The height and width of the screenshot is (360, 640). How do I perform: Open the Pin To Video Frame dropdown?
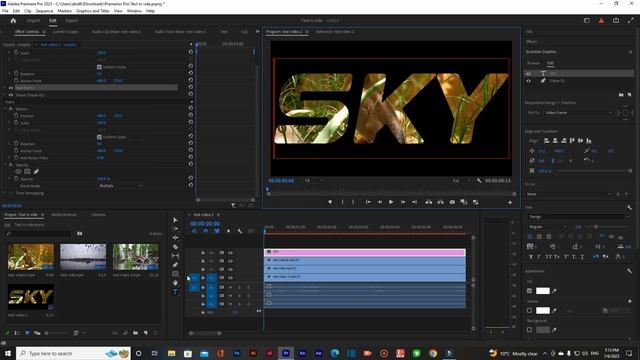pyautogui.click(x=578, y=113)
